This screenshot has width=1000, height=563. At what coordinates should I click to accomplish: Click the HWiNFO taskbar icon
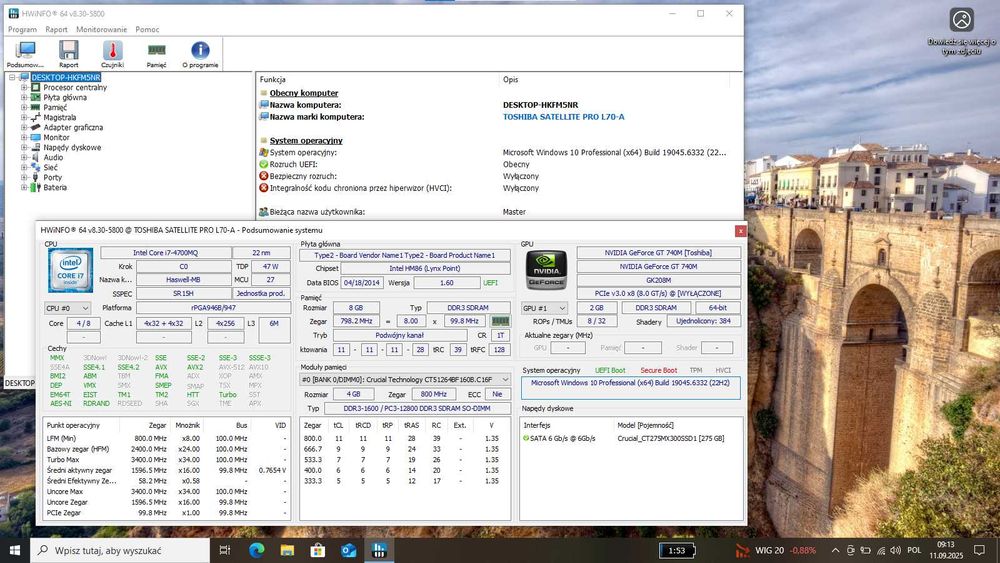click(x=379, y=550)
